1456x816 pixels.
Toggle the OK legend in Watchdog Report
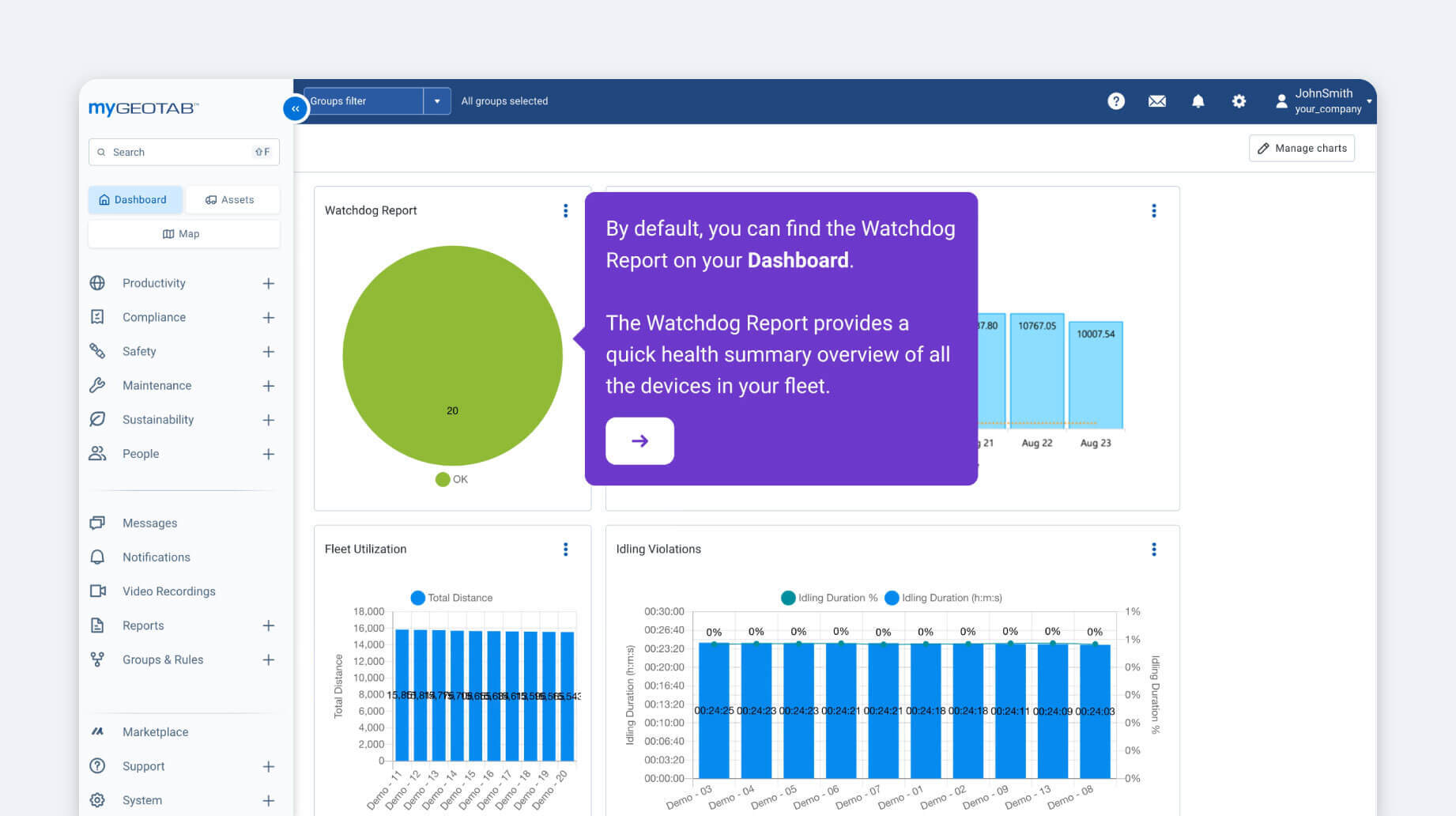452,479
